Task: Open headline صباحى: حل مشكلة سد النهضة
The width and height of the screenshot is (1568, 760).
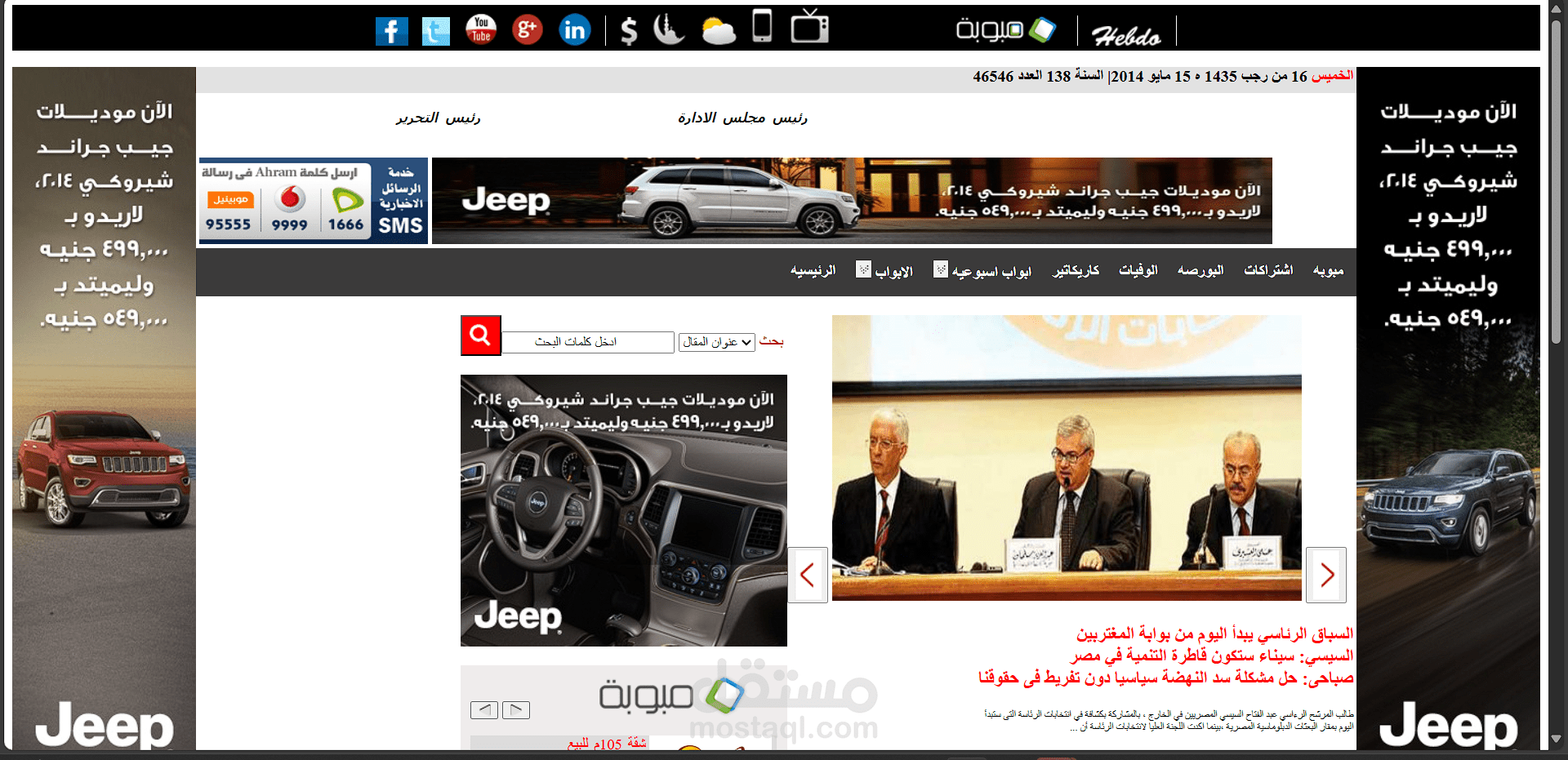Action: click(x=1166, y=678)
